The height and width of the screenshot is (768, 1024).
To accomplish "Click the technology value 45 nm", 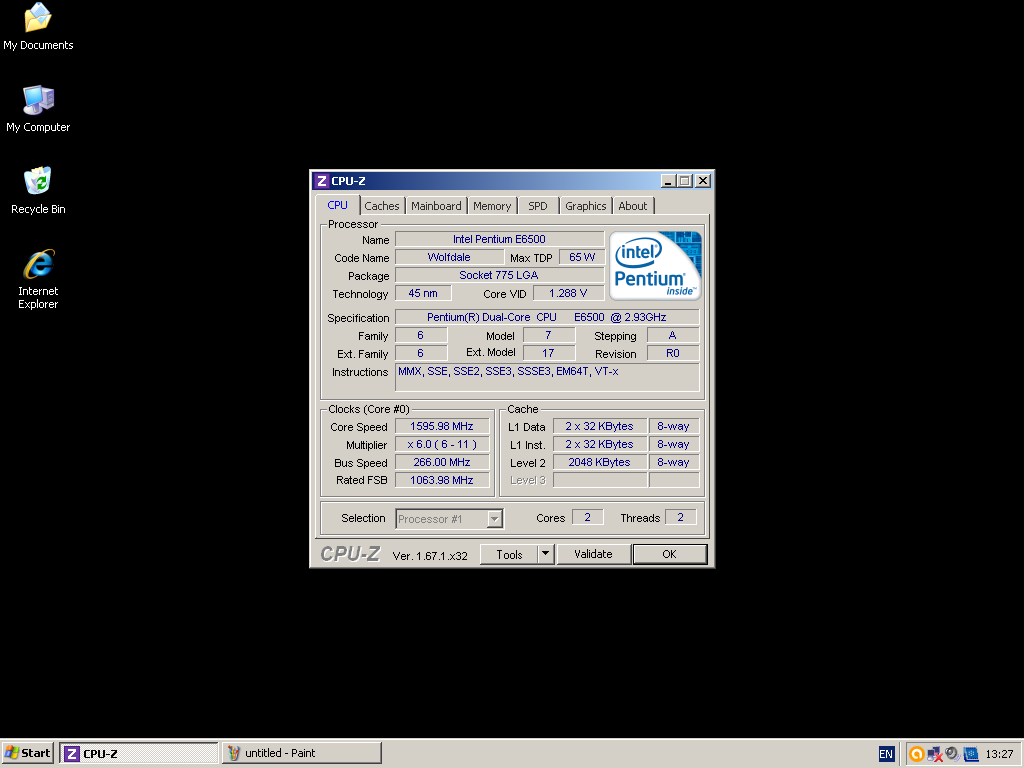I will (x=423, y=293).
